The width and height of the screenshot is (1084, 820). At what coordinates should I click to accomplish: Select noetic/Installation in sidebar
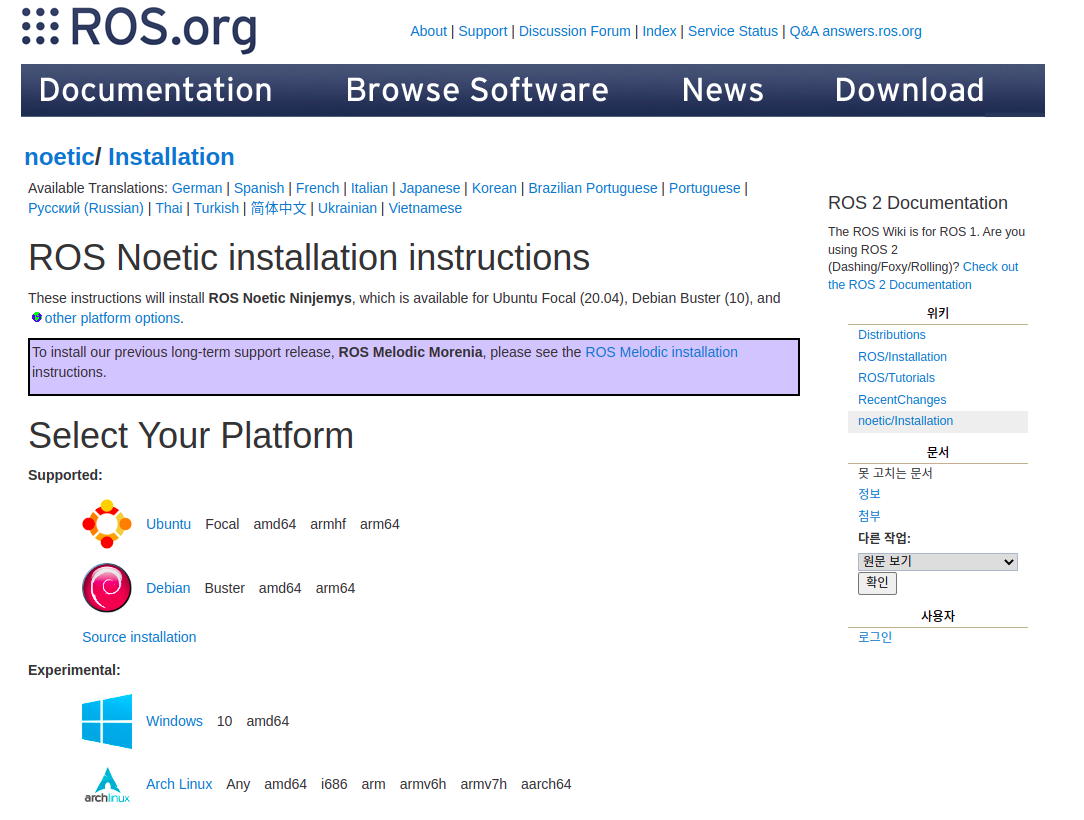(937, 421)
